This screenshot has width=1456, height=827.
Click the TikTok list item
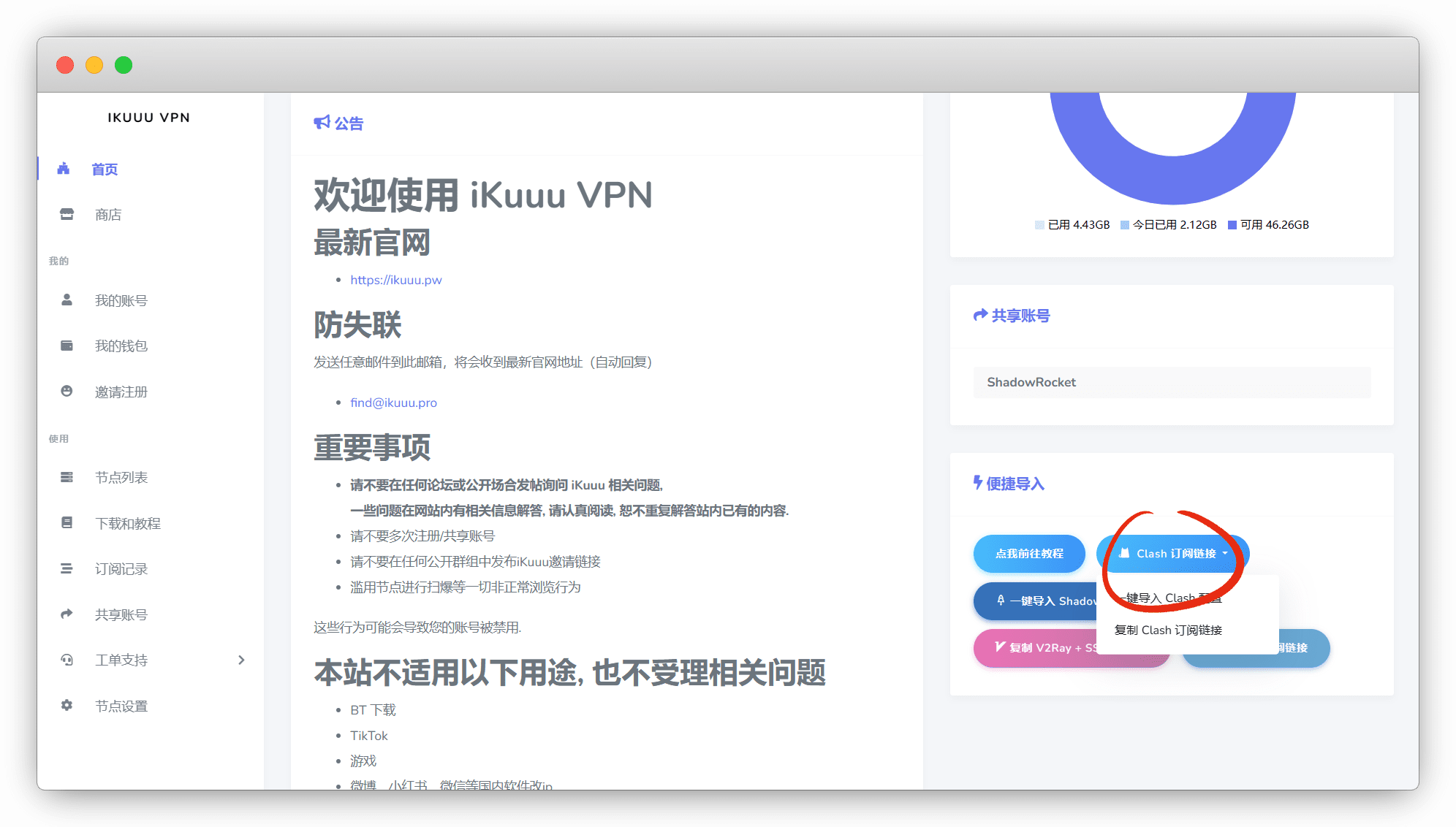pyautogui.click(x=369, y=736)
